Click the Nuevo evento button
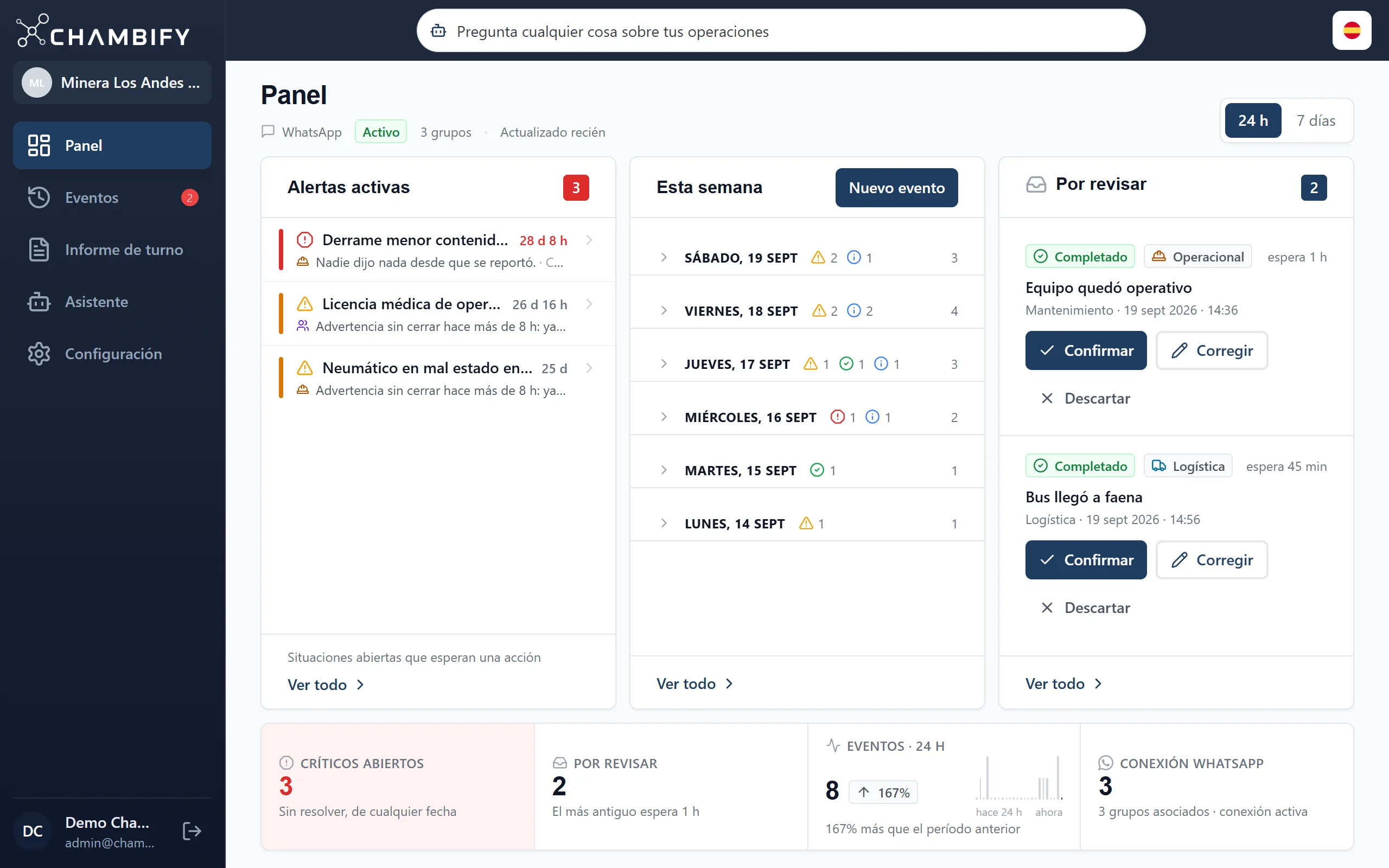 click(x=896, y=188)
